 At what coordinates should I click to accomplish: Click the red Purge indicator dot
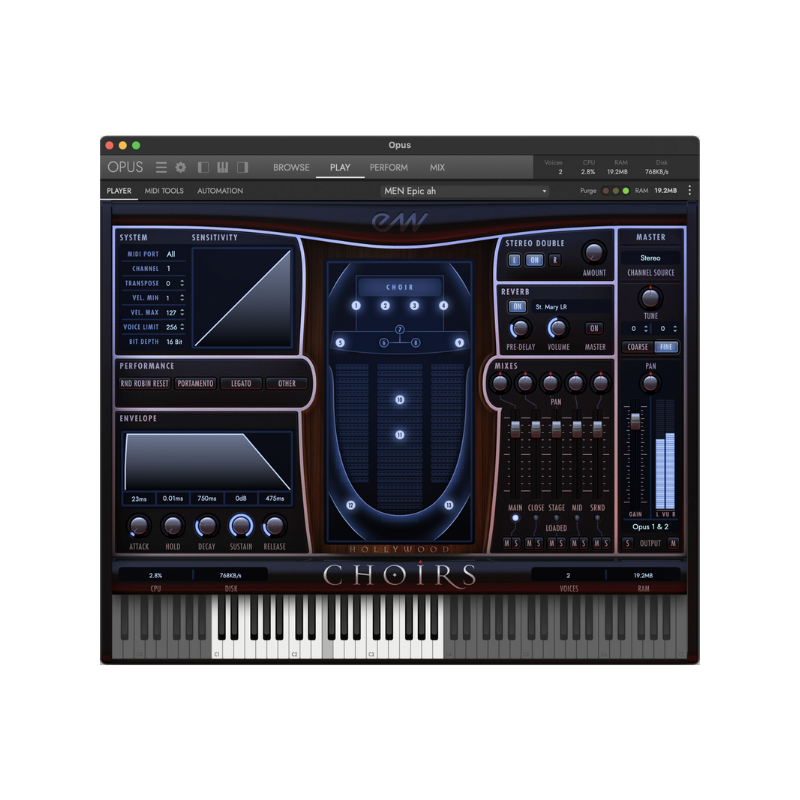pyautogui.click(x=606, y=191)
